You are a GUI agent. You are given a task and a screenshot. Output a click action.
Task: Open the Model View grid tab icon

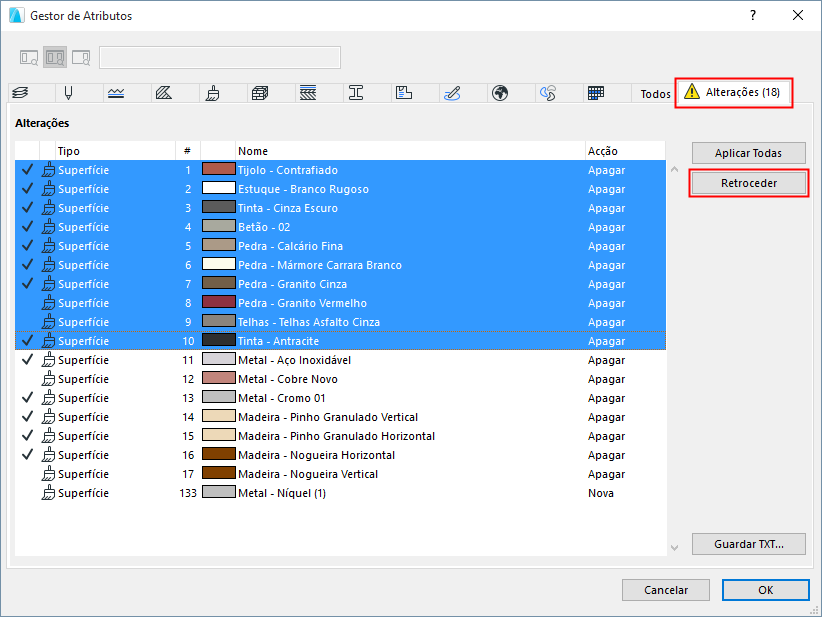click(x=596, y=93)
